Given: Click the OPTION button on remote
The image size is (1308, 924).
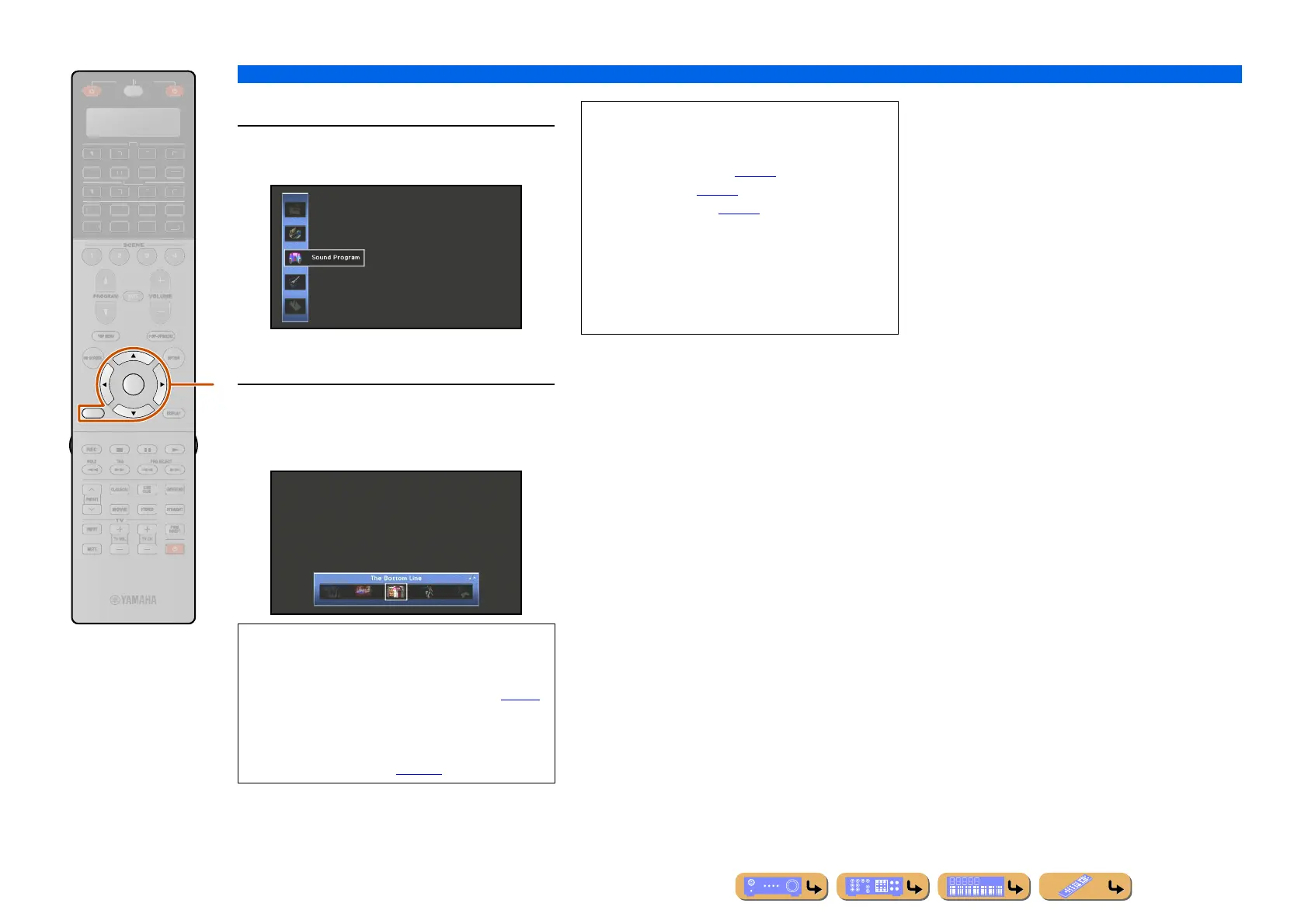Looking at the screenshot, I should click(x=174, y=358).
